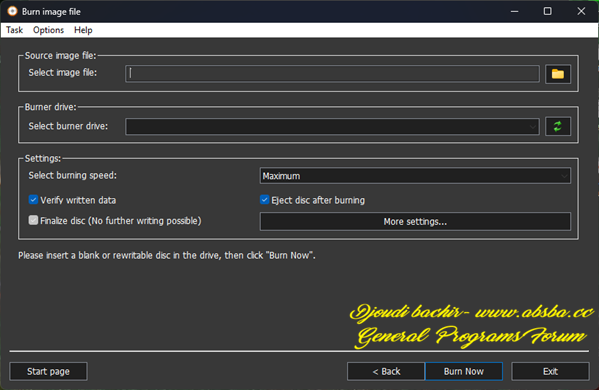Viewport: 599px width, 390px height.
Task: Click the < Back button
Action: pos(386,371)
